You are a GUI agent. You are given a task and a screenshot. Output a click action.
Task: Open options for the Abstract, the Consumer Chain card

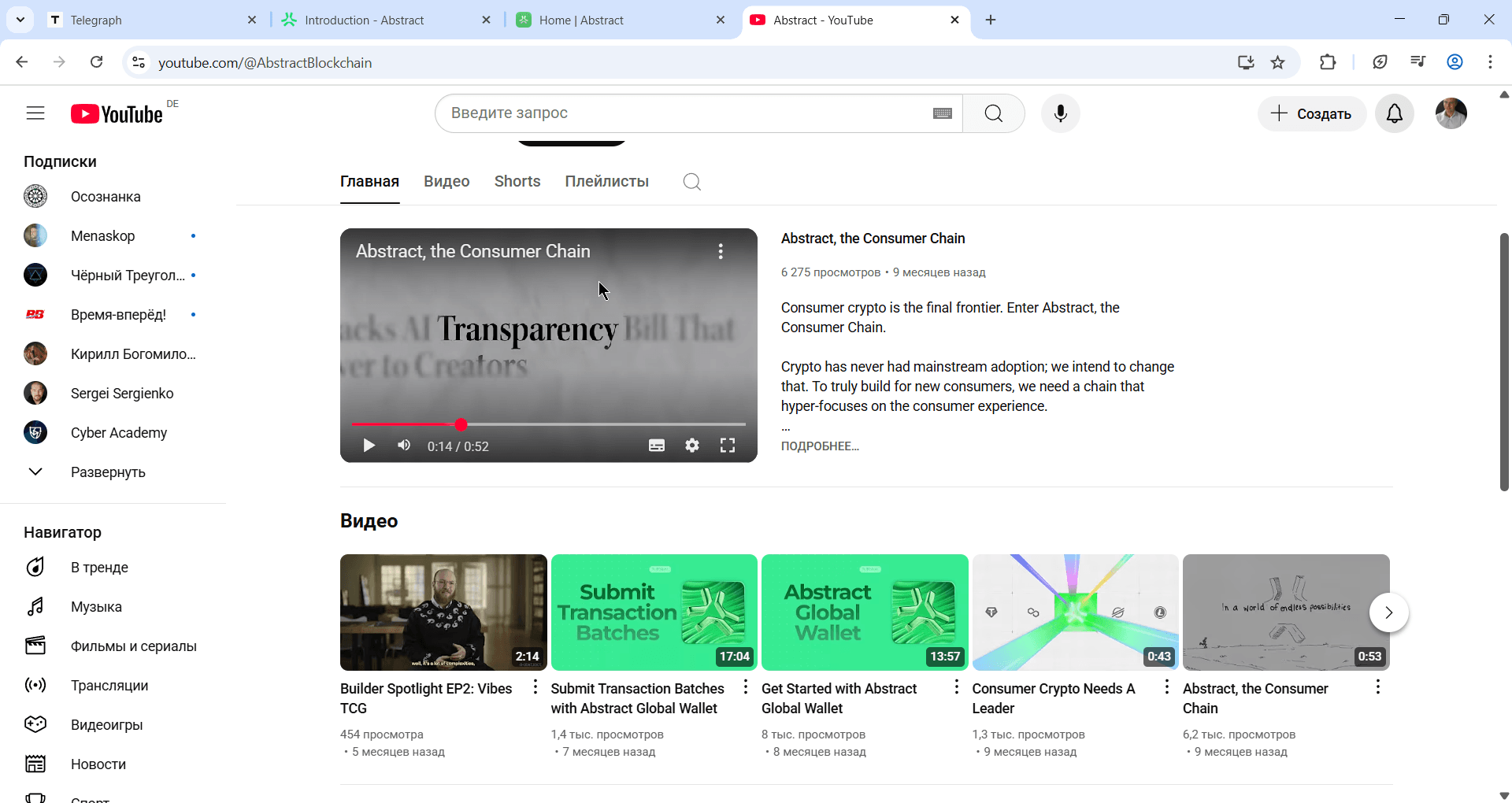pyautogui.click(x=1377, y=687)
